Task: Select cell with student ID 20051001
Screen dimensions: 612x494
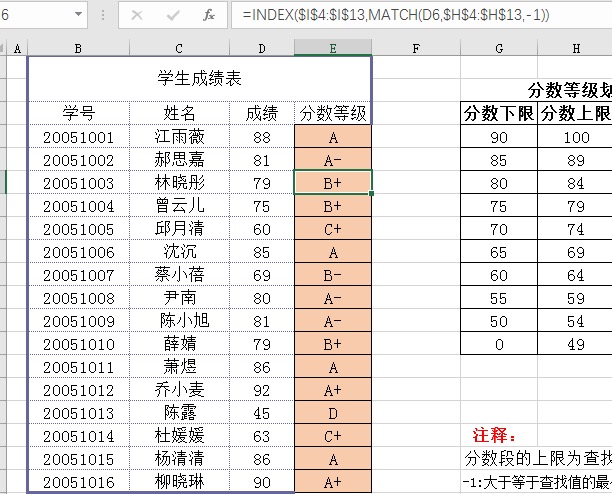Action: click(x=79, y=137)
